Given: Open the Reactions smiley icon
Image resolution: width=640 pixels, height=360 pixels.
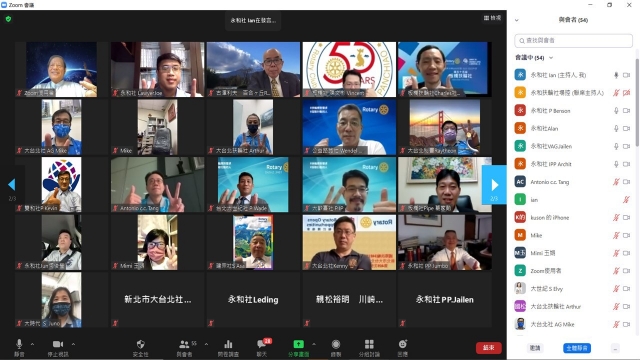Looking at the screenshot, I should 402,344.
